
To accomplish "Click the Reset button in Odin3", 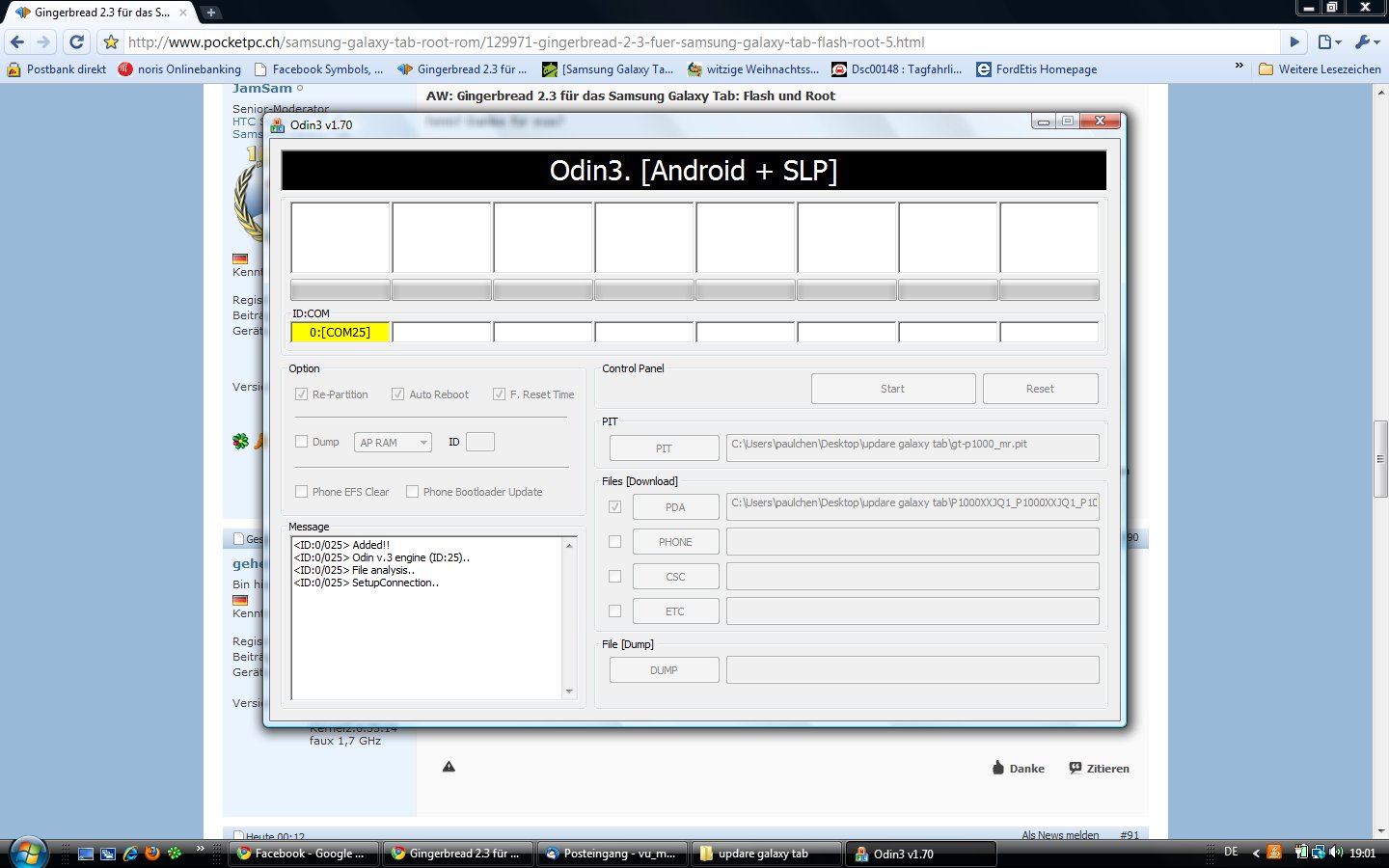I will pyautogui.click(x=1040, y=389).
